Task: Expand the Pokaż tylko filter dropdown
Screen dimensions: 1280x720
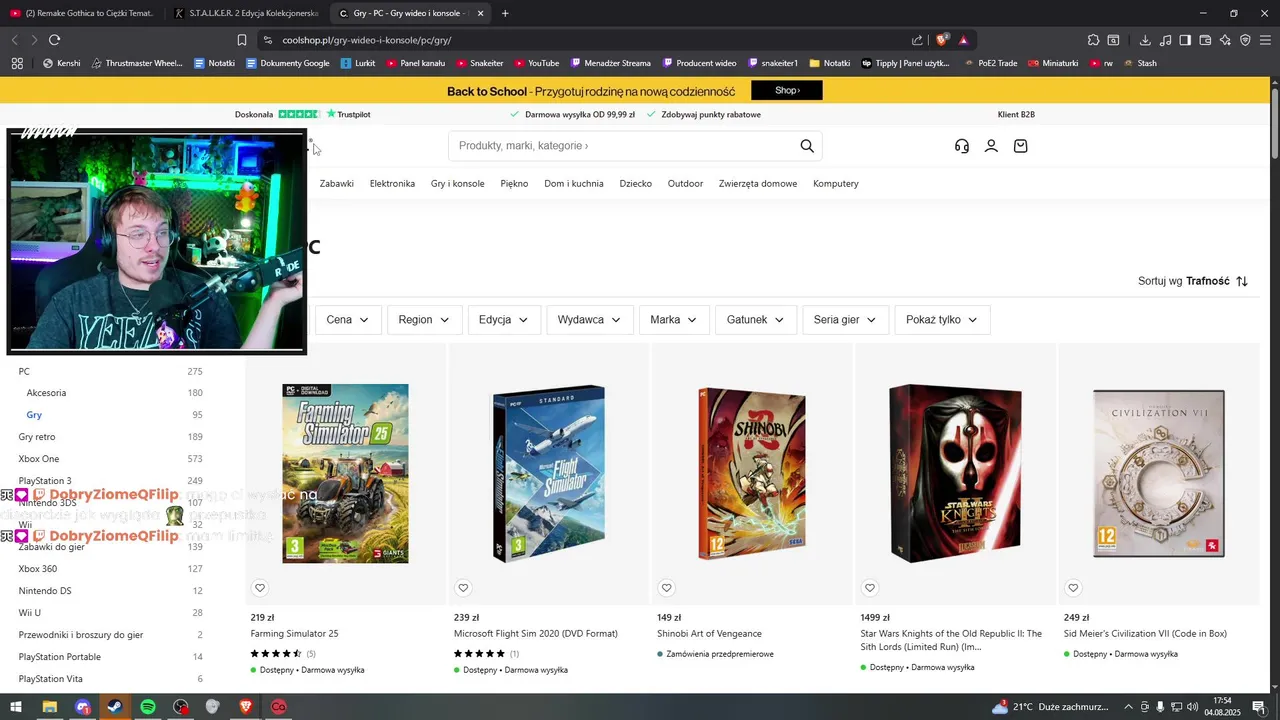Action: tap(942, 320)
